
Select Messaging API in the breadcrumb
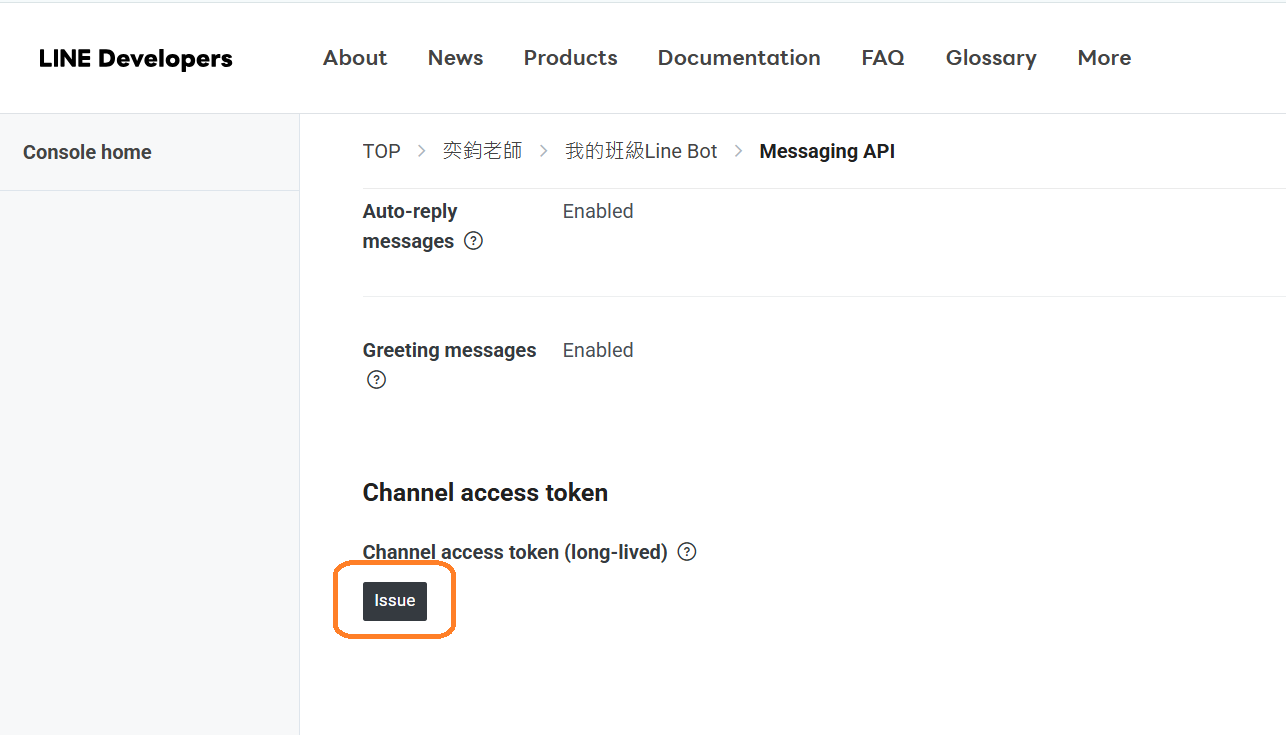[827, 151]
